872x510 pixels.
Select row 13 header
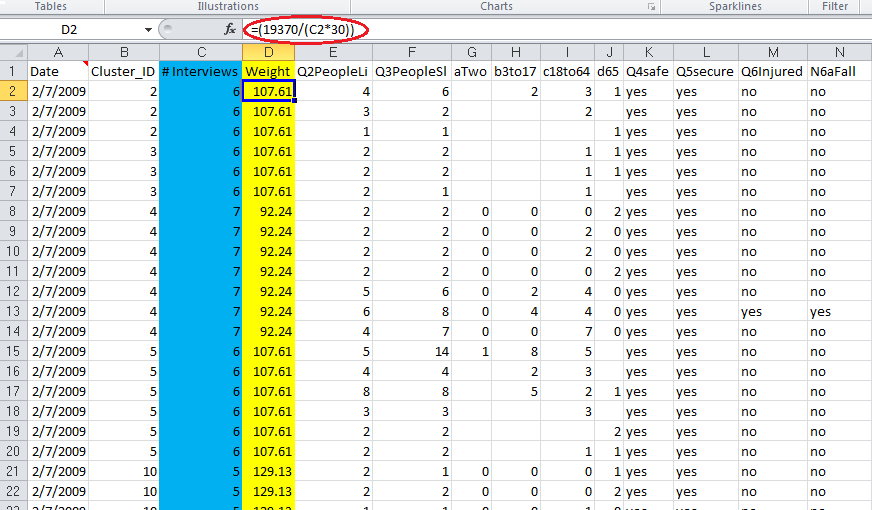pos(13,311)
